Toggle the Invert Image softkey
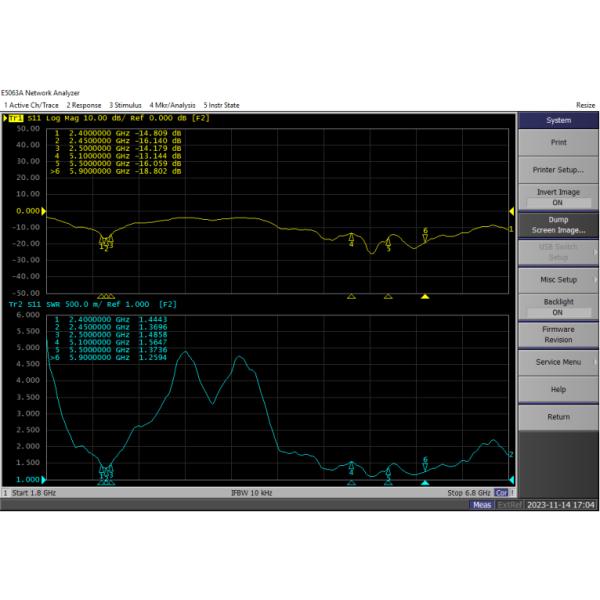 [557, 197]
